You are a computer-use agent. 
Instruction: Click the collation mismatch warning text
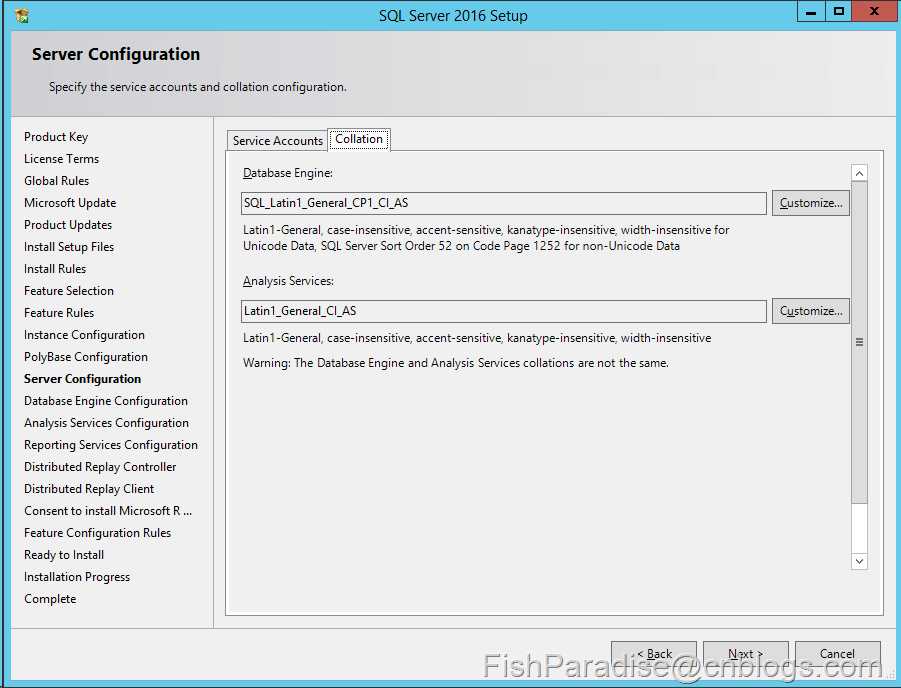coord(456,363)
